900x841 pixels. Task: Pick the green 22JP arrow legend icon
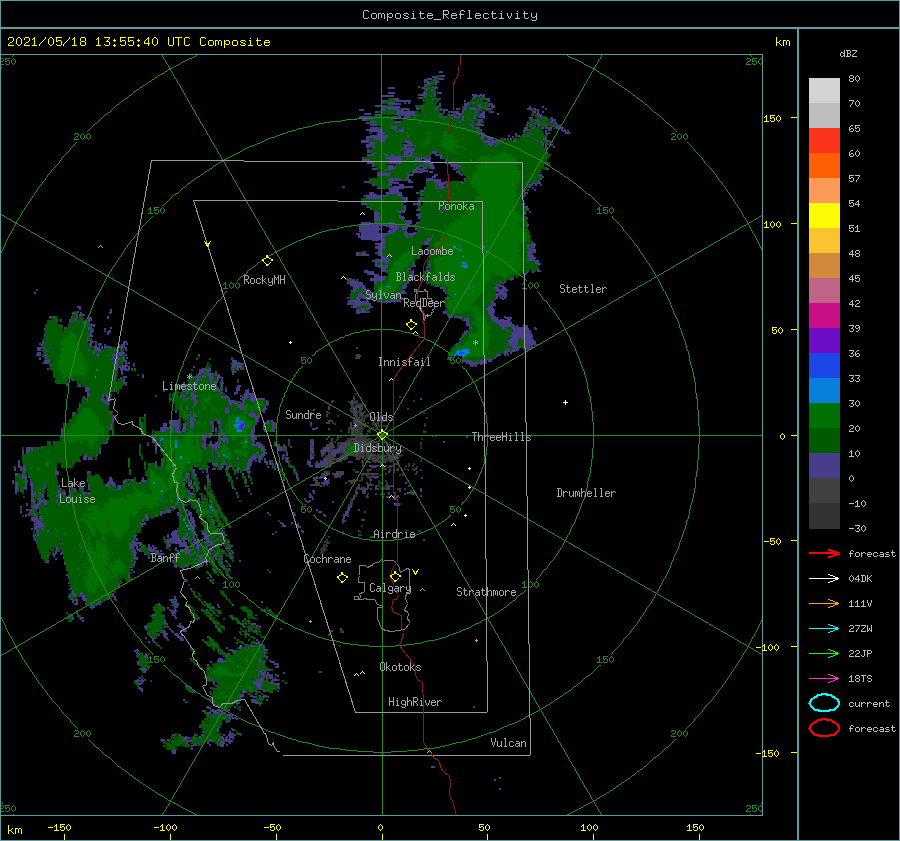point(824,653)
